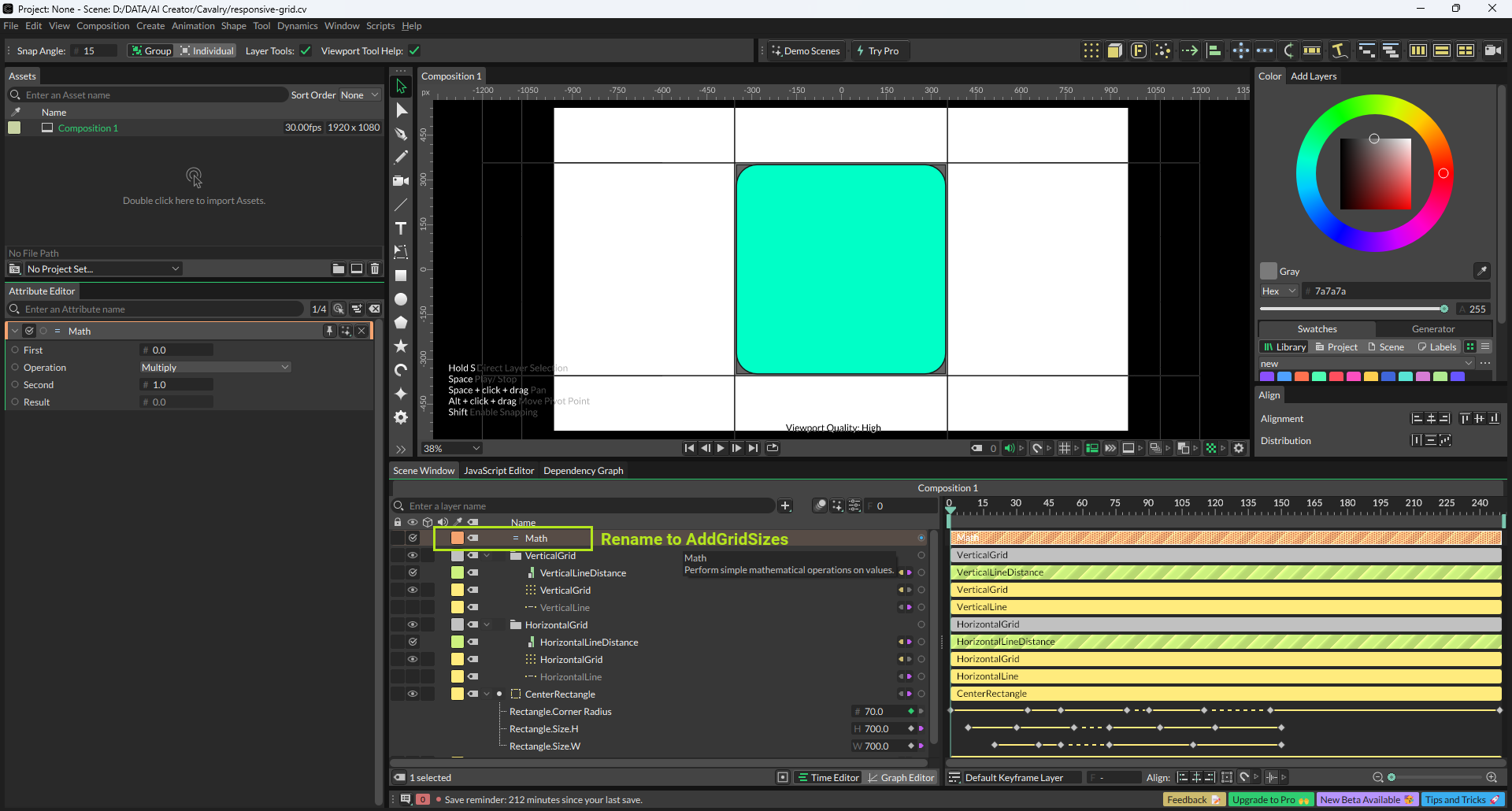Pick the Rectangle shape tool
This screenshot has width=1512, height=811.
click(401, 276)
